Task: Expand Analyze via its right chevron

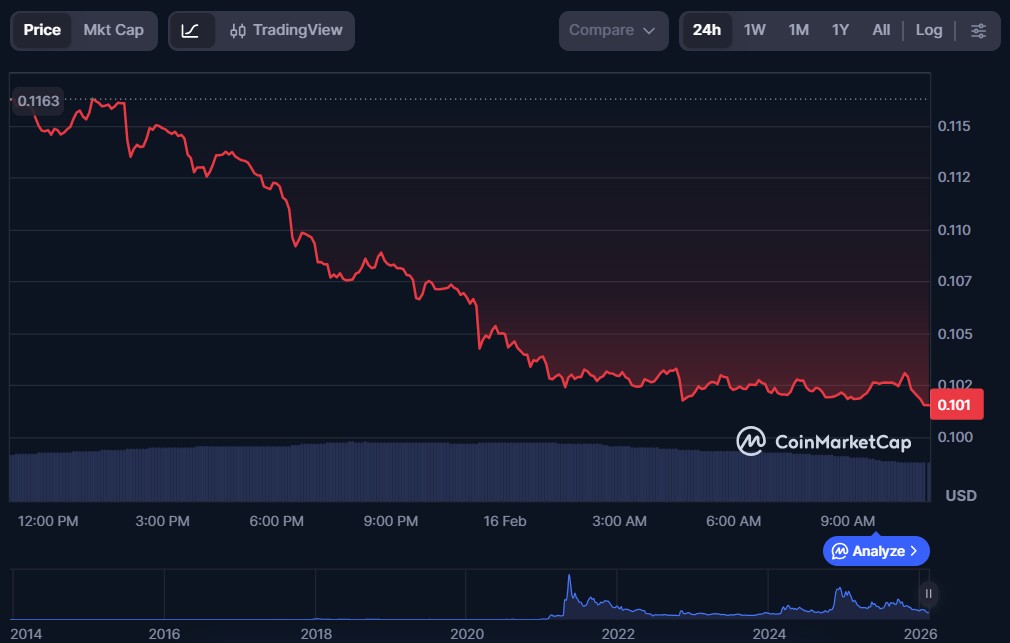Action: click(x=914, y=551)
